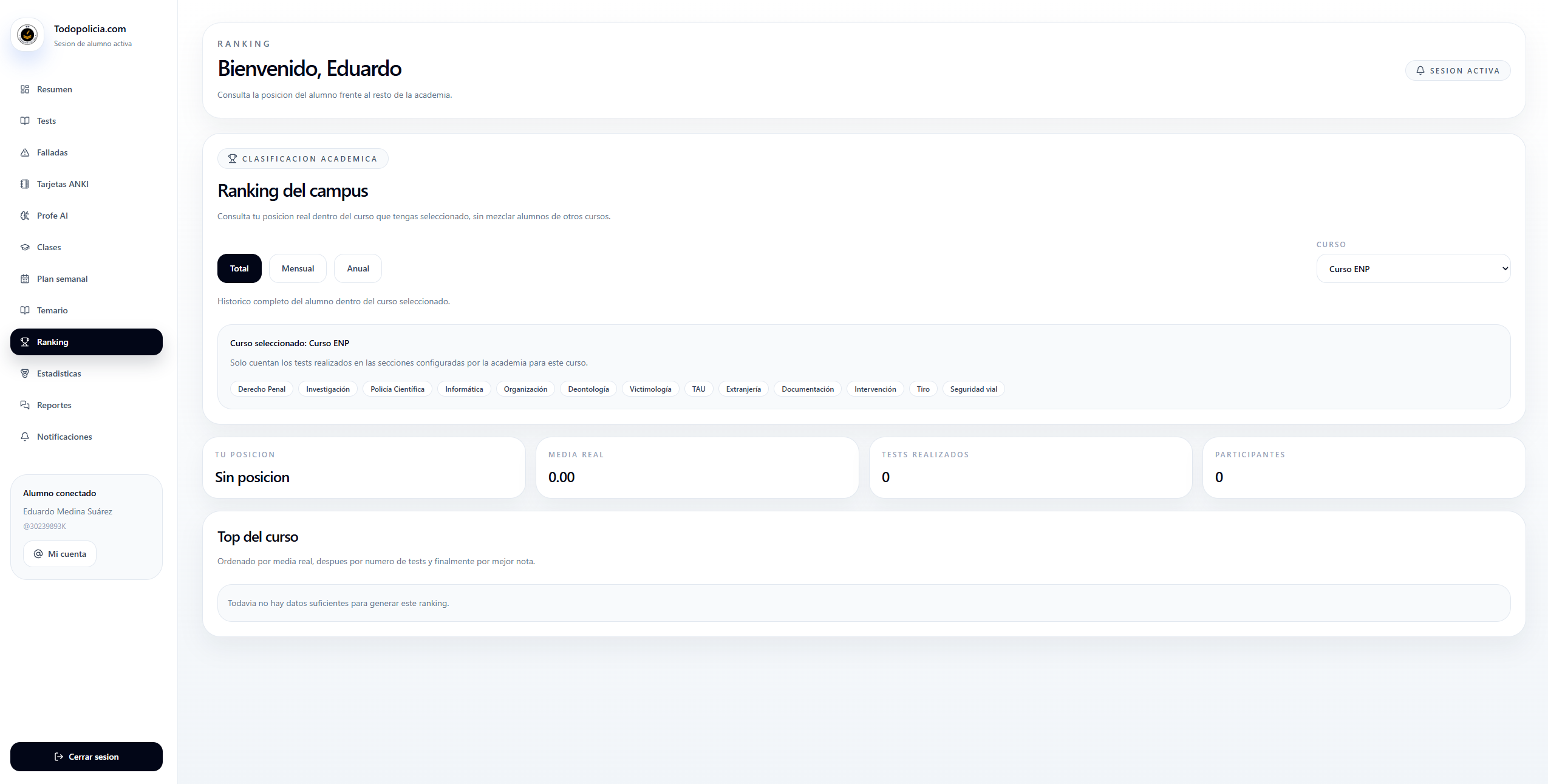1548x784 pixels.
Task: Click the Policía Científica chip
Action: 397,389
